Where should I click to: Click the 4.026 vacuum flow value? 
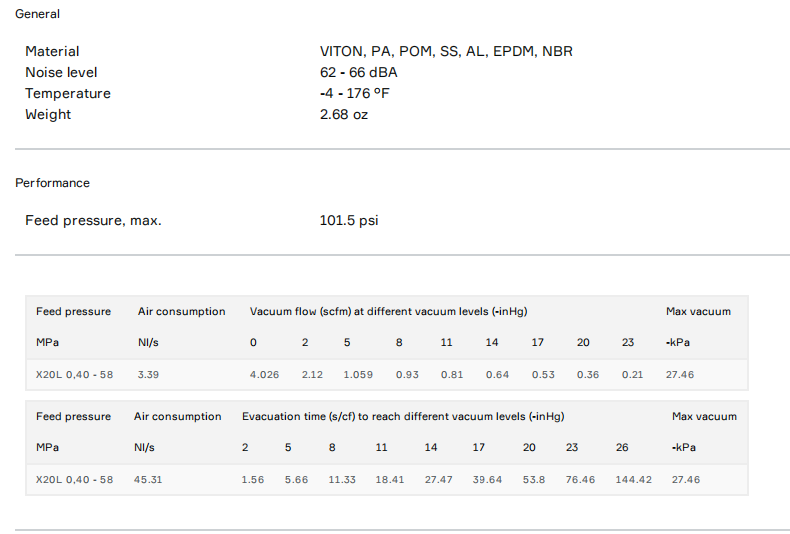tap(265, 375)
